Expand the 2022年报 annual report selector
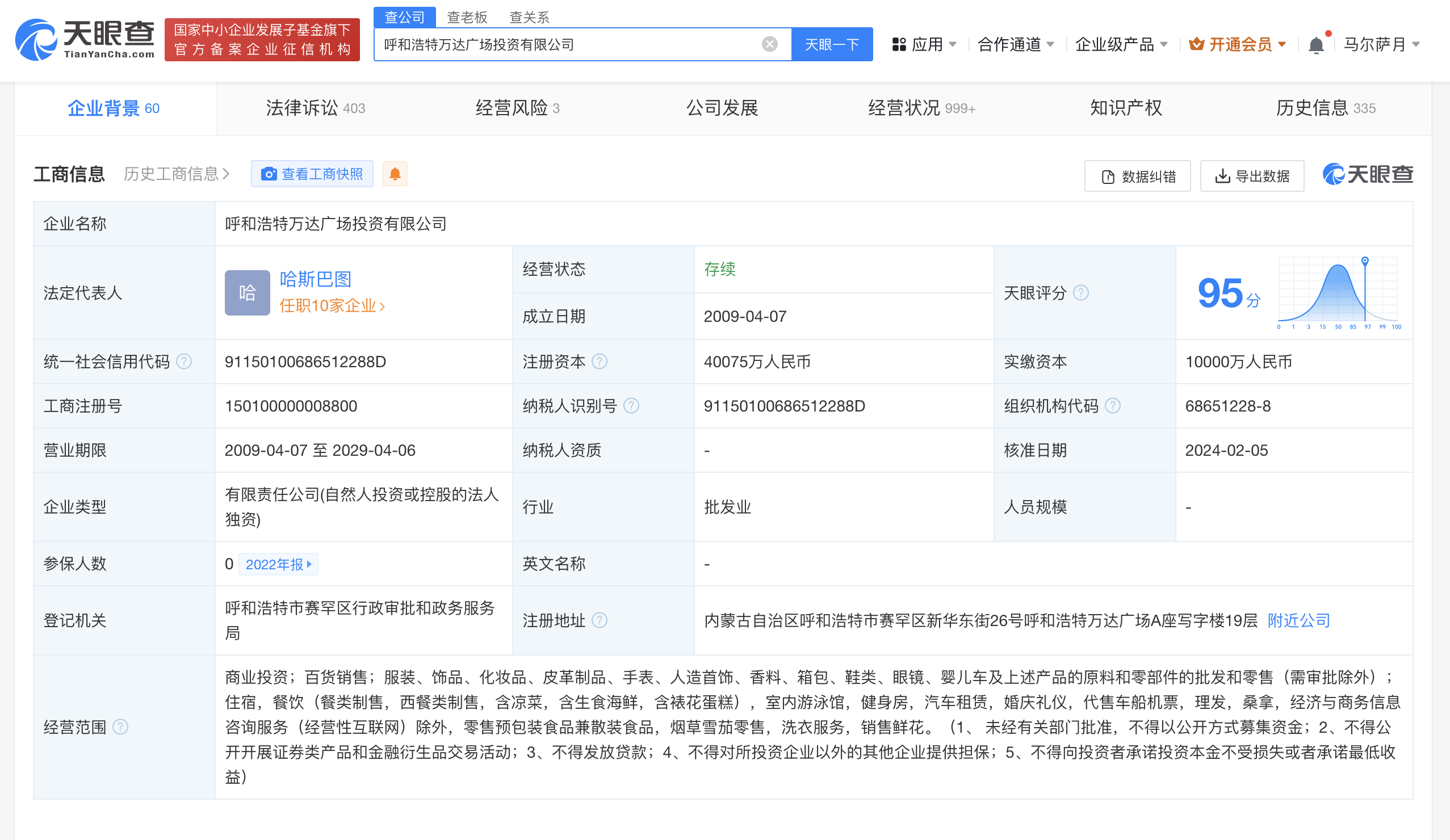 click(279, 564)
